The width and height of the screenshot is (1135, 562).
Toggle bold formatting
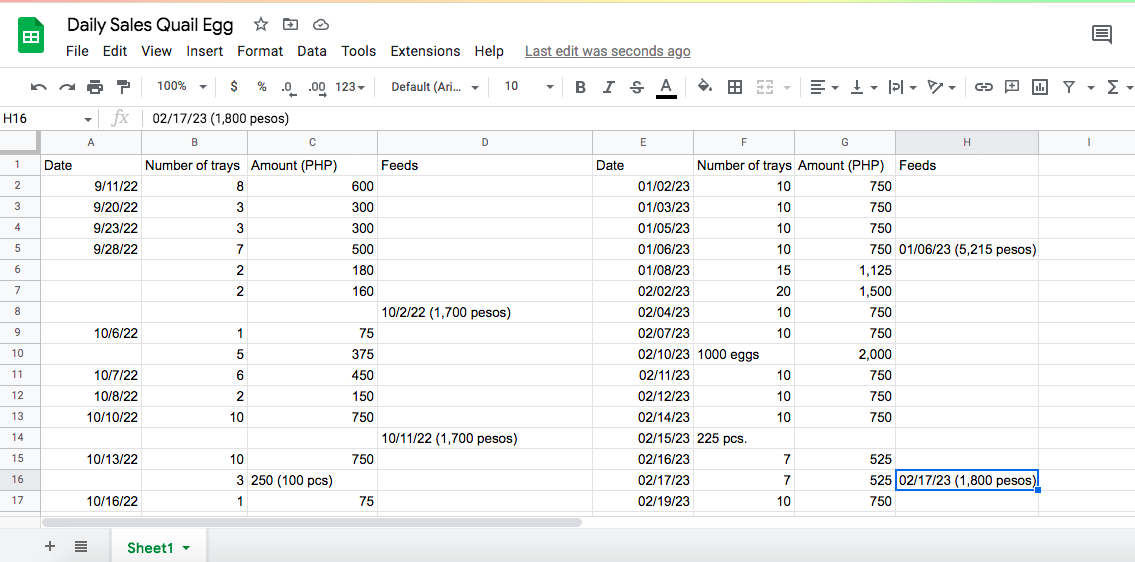click(580, 87)
